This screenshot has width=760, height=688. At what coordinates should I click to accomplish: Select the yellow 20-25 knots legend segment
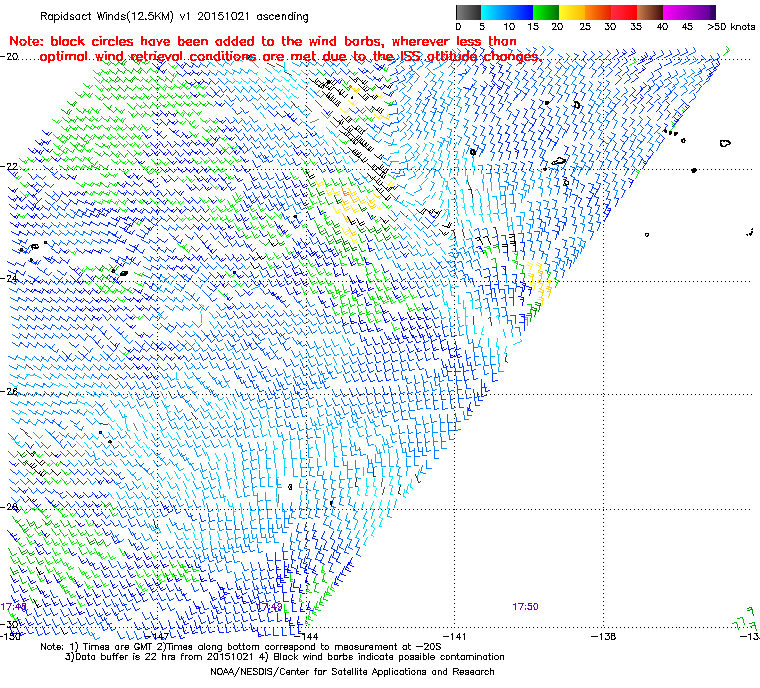pyautogui.click(x=572, y=12)
